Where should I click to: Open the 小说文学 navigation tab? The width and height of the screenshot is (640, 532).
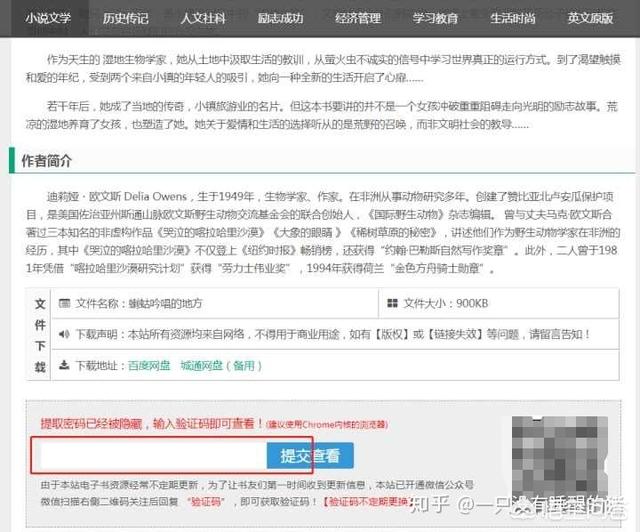point(48,18)
